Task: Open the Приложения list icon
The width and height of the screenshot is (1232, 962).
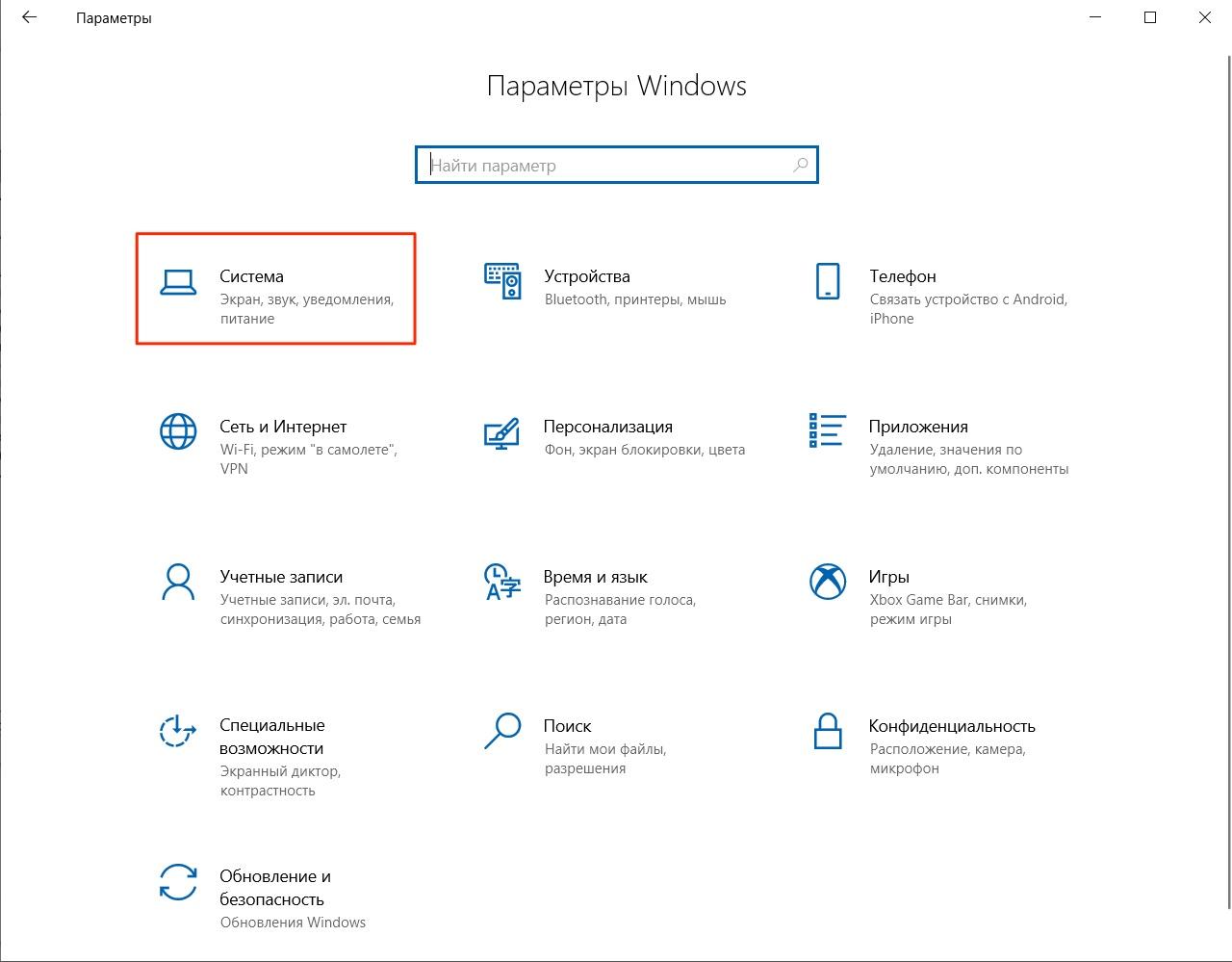Action: (827, 430)
